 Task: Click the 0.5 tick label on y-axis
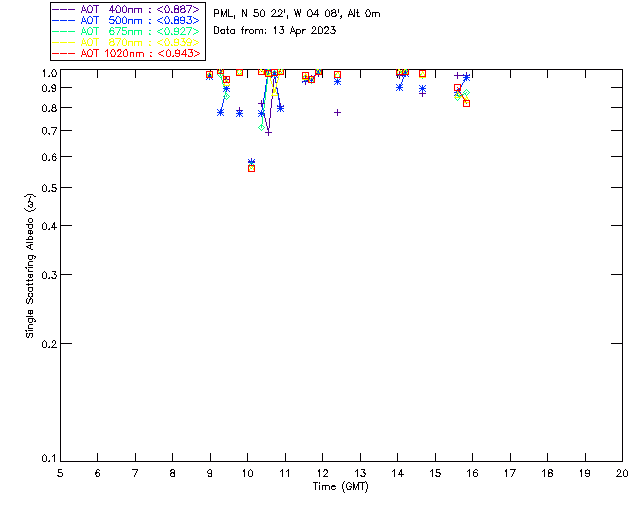(x=49, y=188)
